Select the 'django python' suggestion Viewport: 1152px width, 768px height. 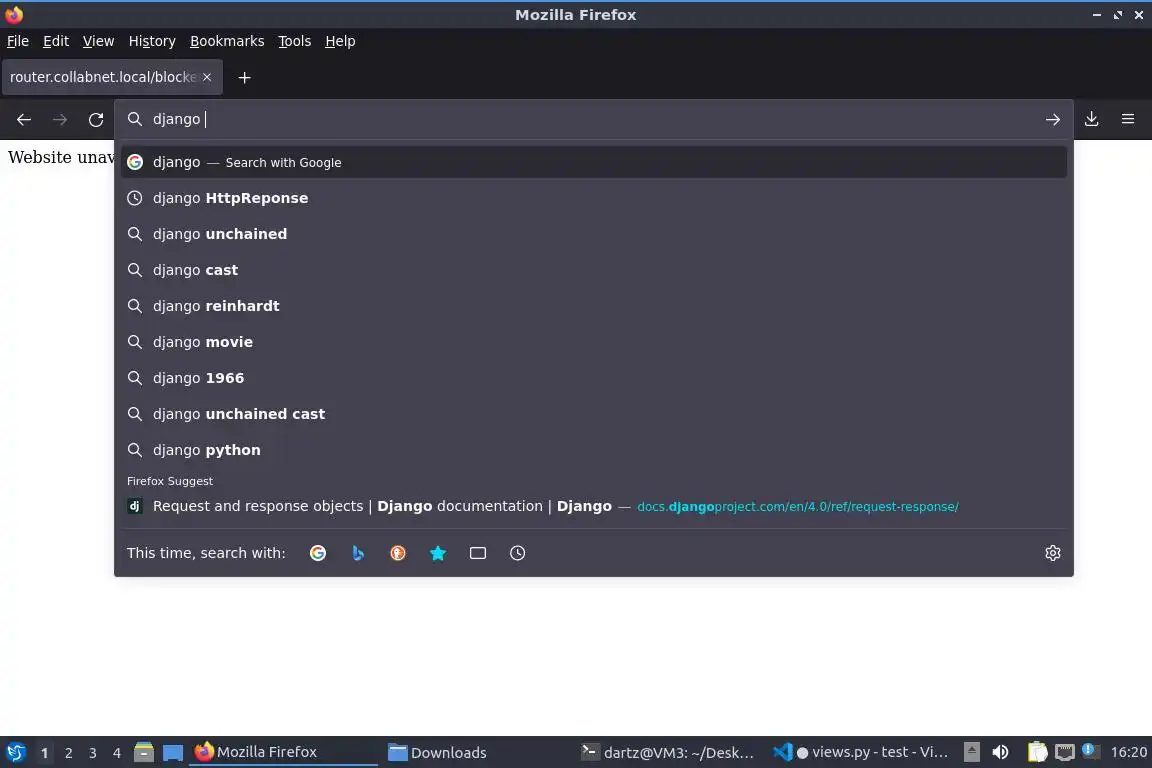point(594,450)
